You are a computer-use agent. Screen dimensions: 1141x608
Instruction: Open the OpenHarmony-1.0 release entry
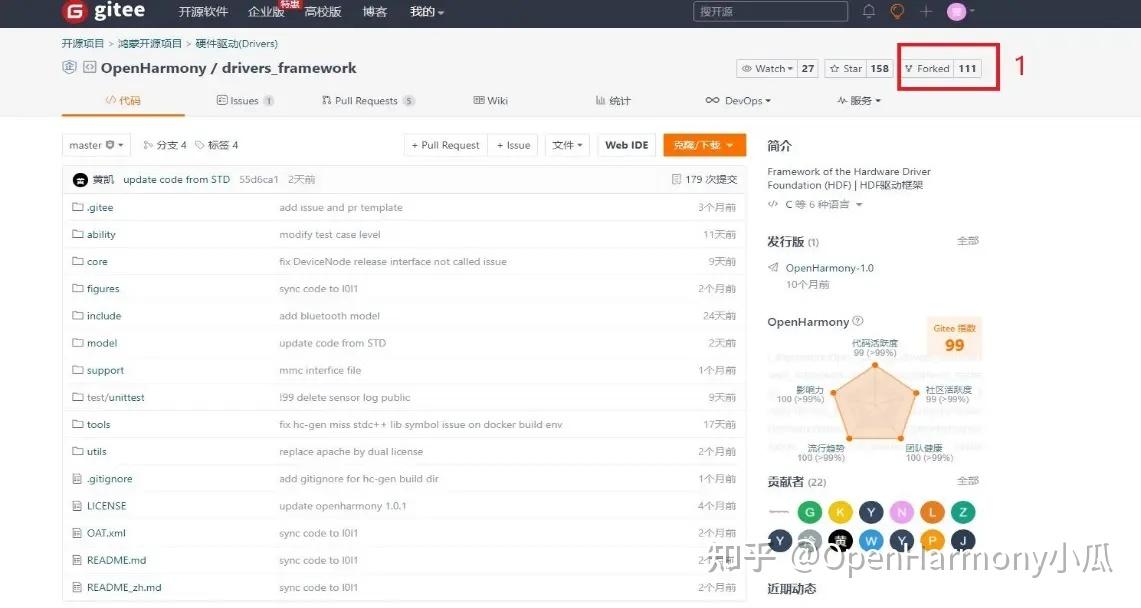pos(828,267)
